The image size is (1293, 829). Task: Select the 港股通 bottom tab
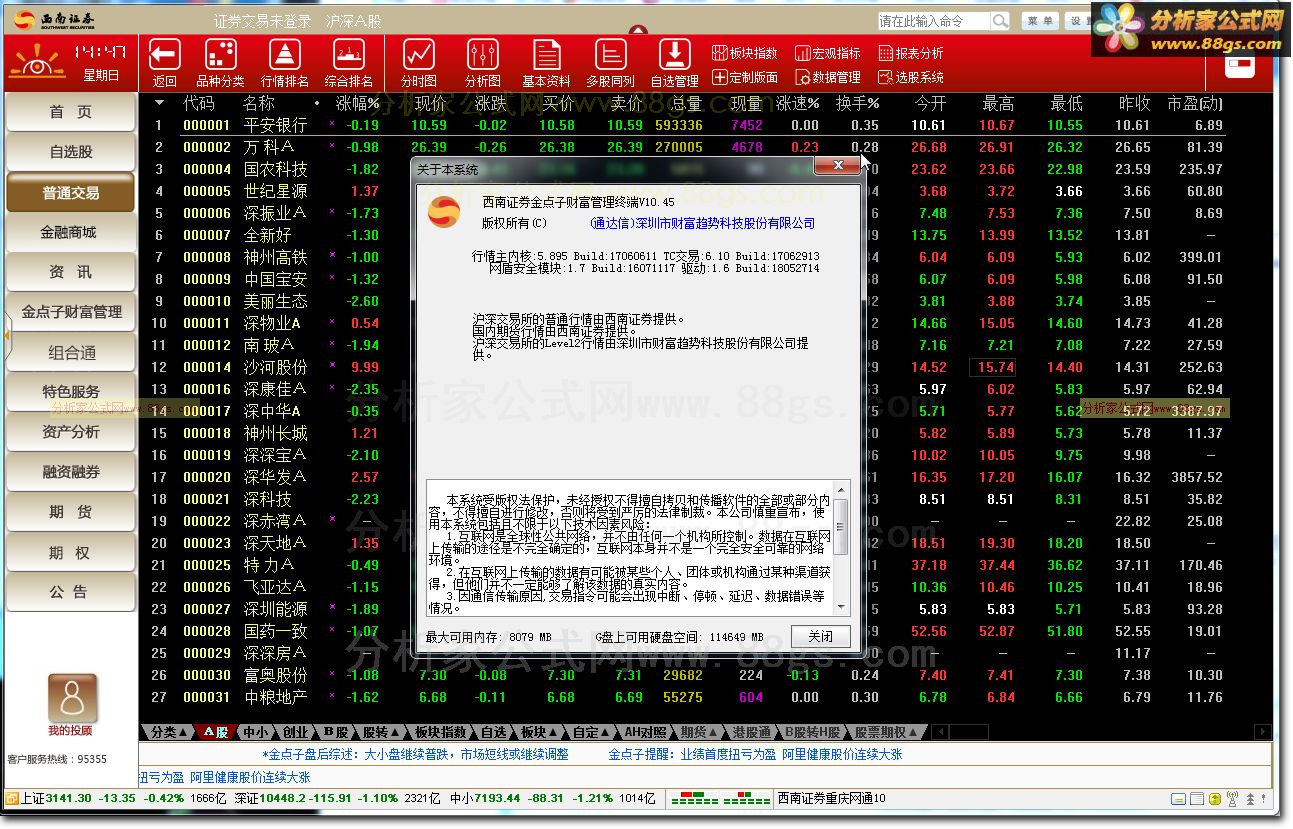(752, 732)
